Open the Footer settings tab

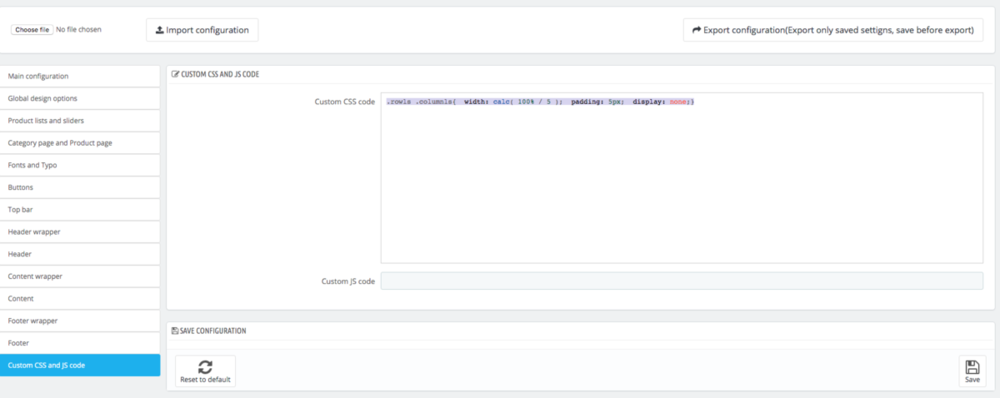coord(80,343)
